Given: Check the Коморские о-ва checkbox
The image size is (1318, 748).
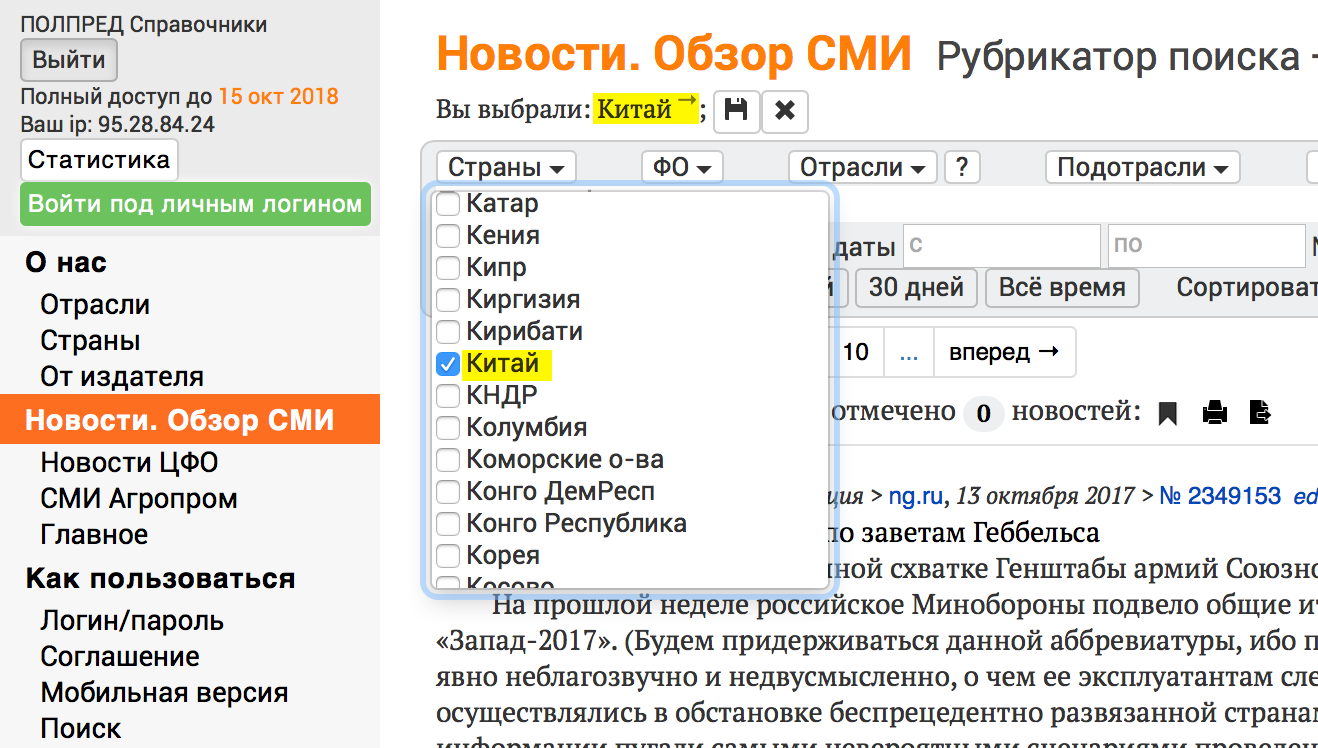Looking at the screenshot, I should (448, 460).
